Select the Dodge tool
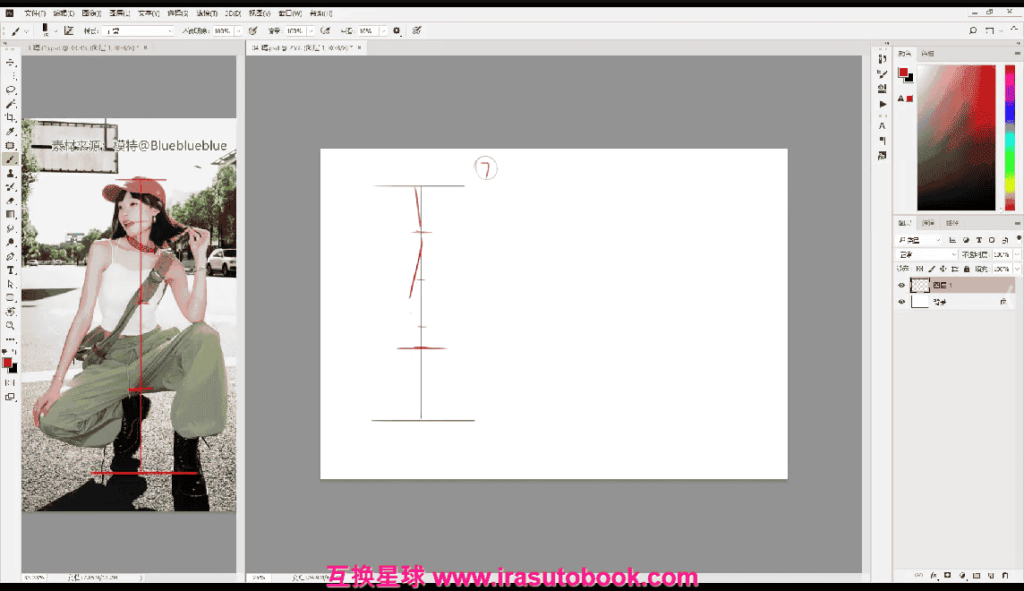Screen dimensions: 1024x591 click(x=10, y=242)
